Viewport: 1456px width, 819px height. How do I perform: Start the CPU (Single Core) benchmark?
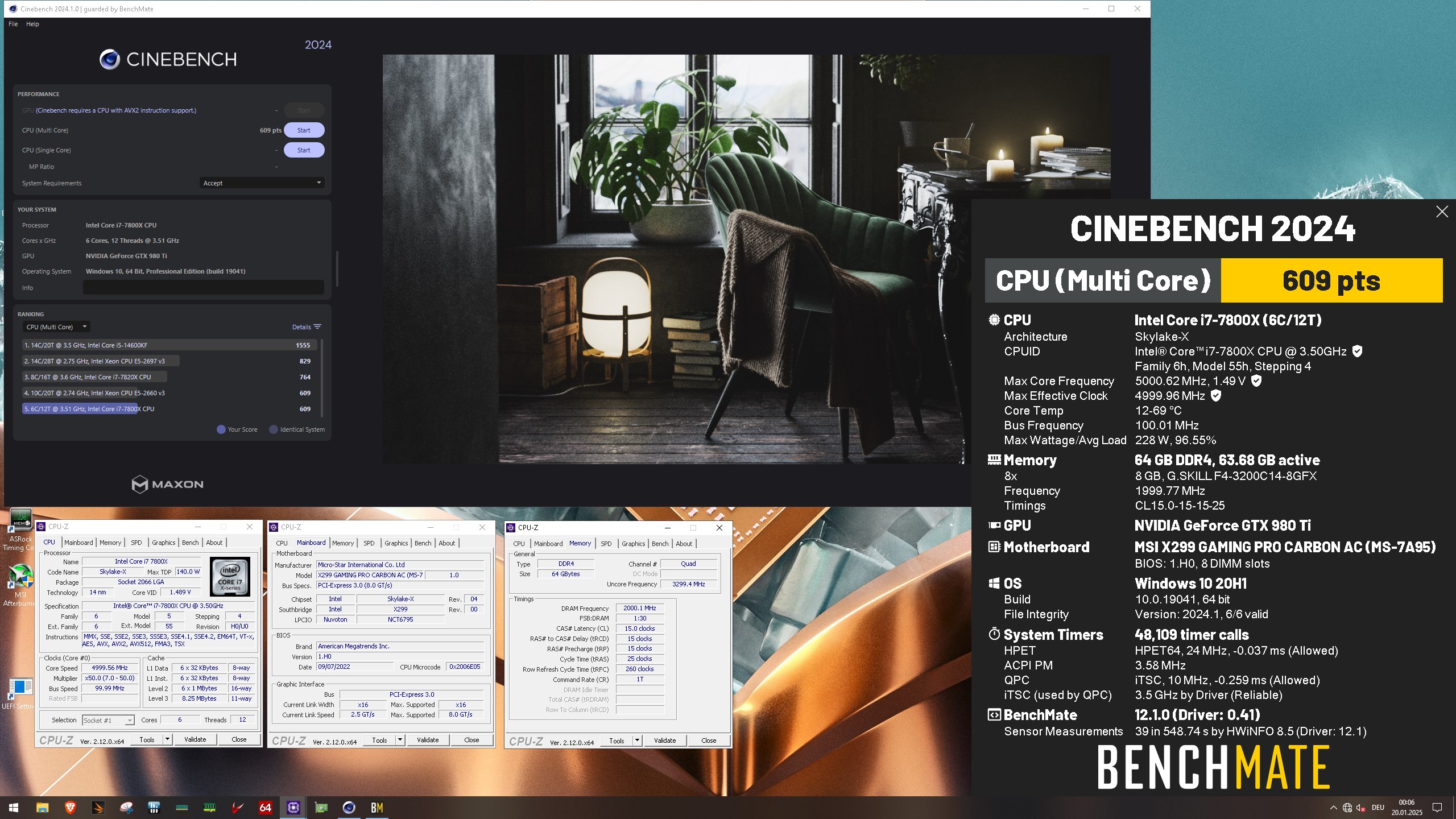(x=304, y=150)
